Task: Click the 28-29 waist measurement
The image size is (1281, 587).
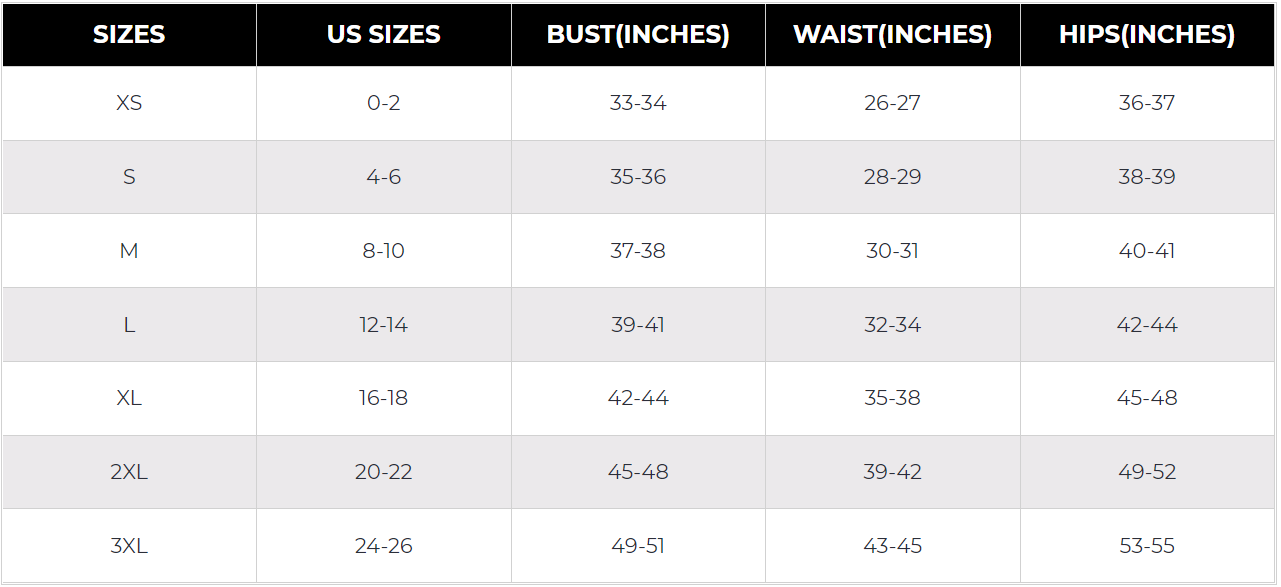Action: click(892, 177)
